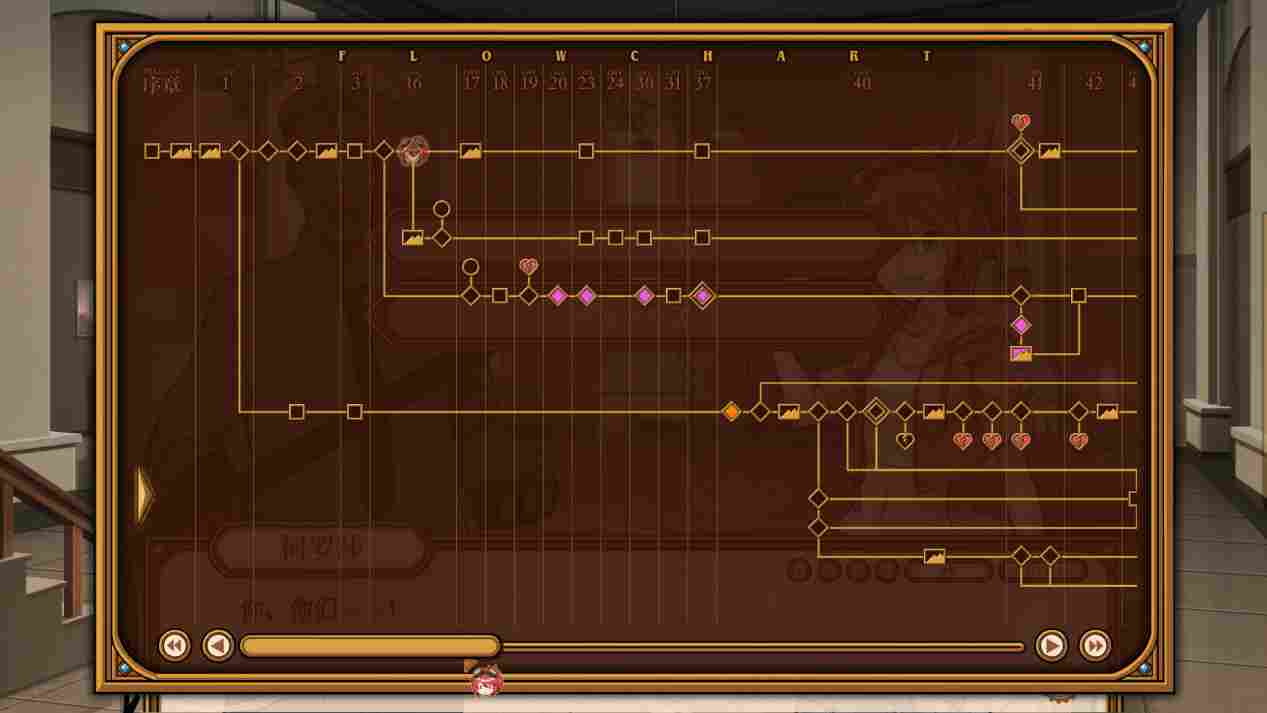Select the chapter 40 header label
The width and height of the screenshot is (1267, 713).
(862, 83)
